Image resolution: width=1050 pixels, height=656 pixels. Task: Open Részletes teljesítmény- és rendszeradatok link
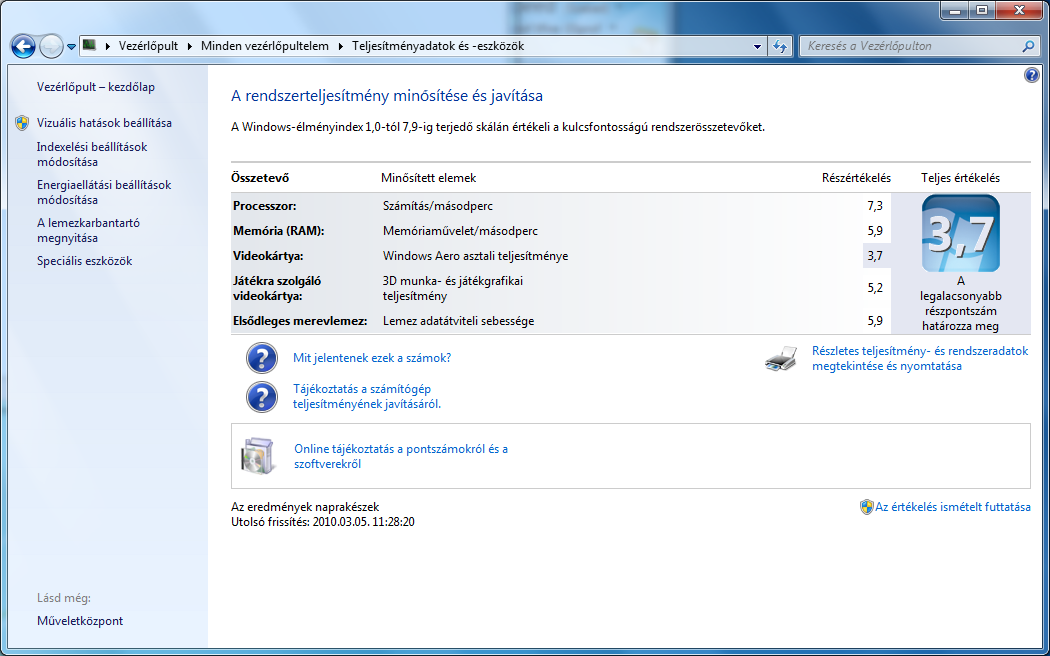920,358
